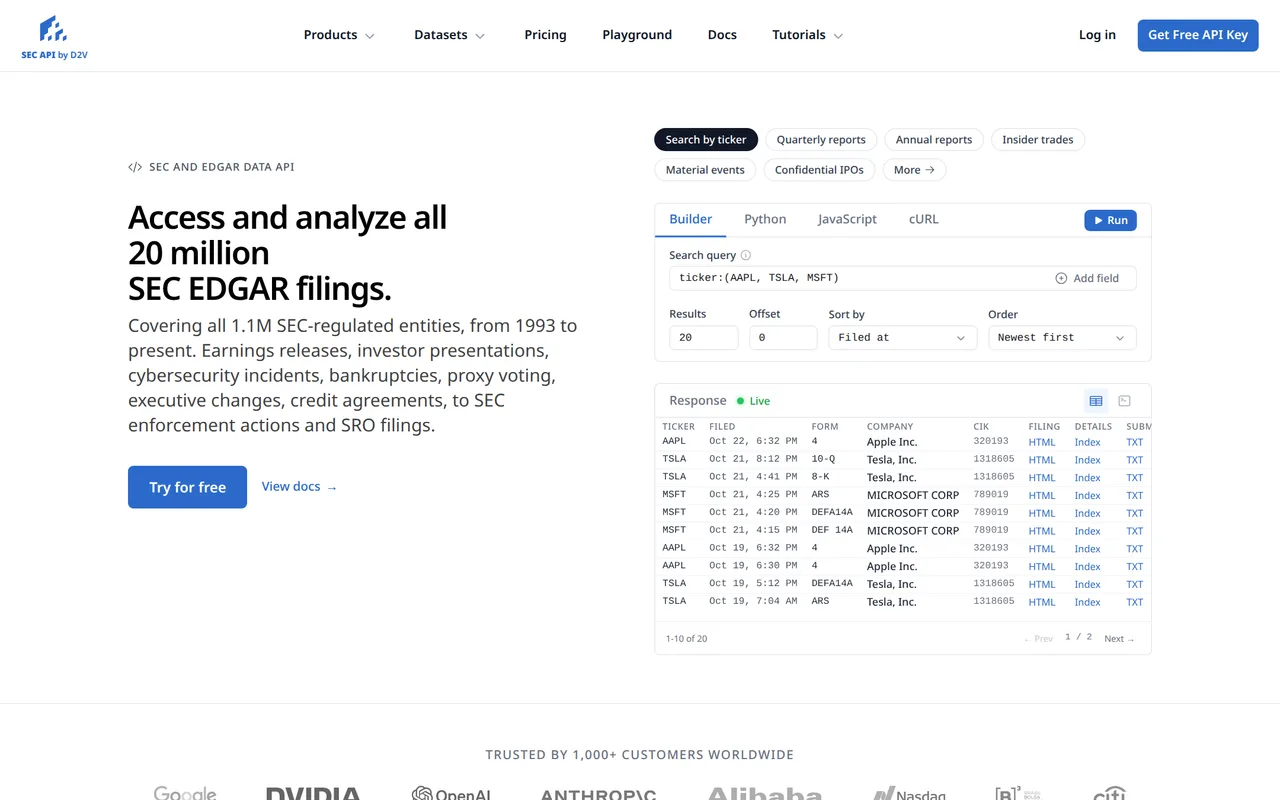Click the Offset number field
Screen dimensions: 1280x800
(x=783, y=338)
